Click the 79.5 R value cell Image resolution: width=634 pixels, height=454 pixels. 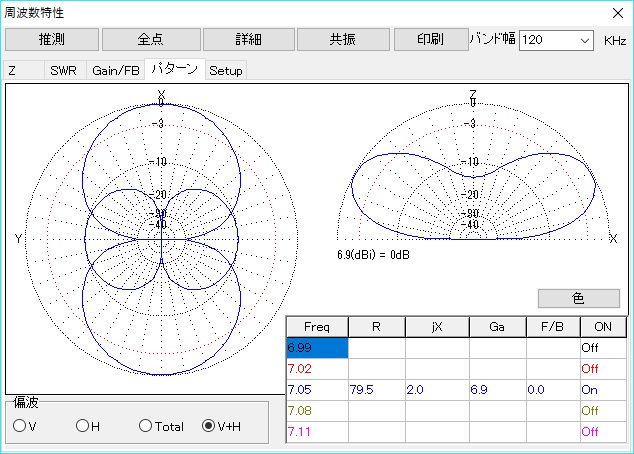tap(377, 390)
